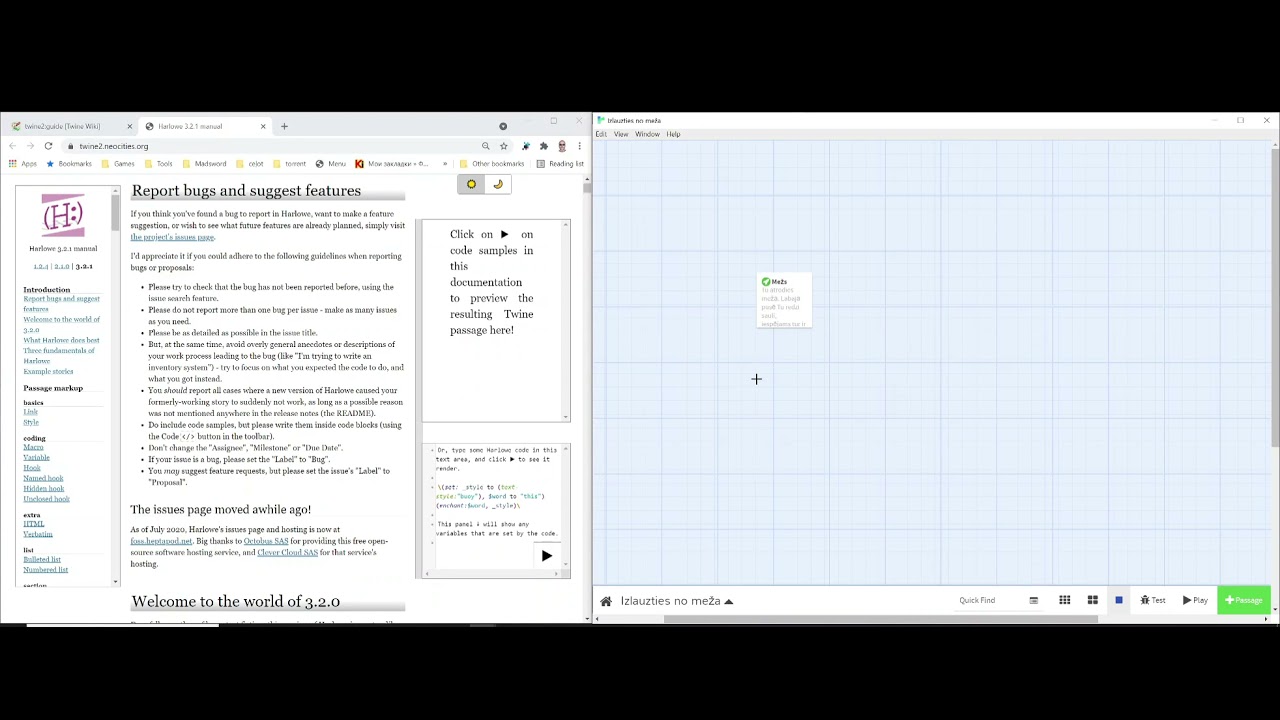This screenshot has width=1280, height=720.
Task: Open the project's issues page link
Action: pos(172,237)
